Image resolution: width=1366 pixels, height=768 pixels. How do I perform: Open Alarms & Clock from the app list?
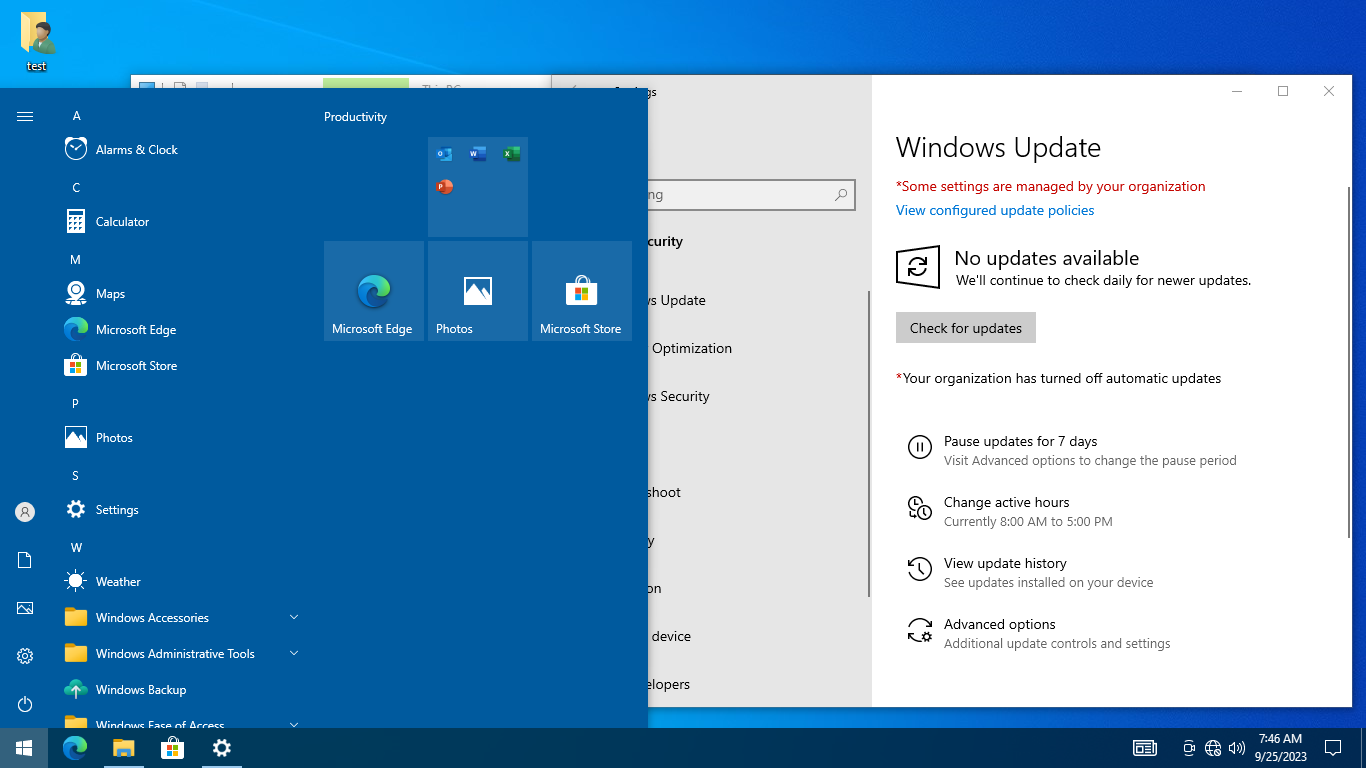coord(136,150)
